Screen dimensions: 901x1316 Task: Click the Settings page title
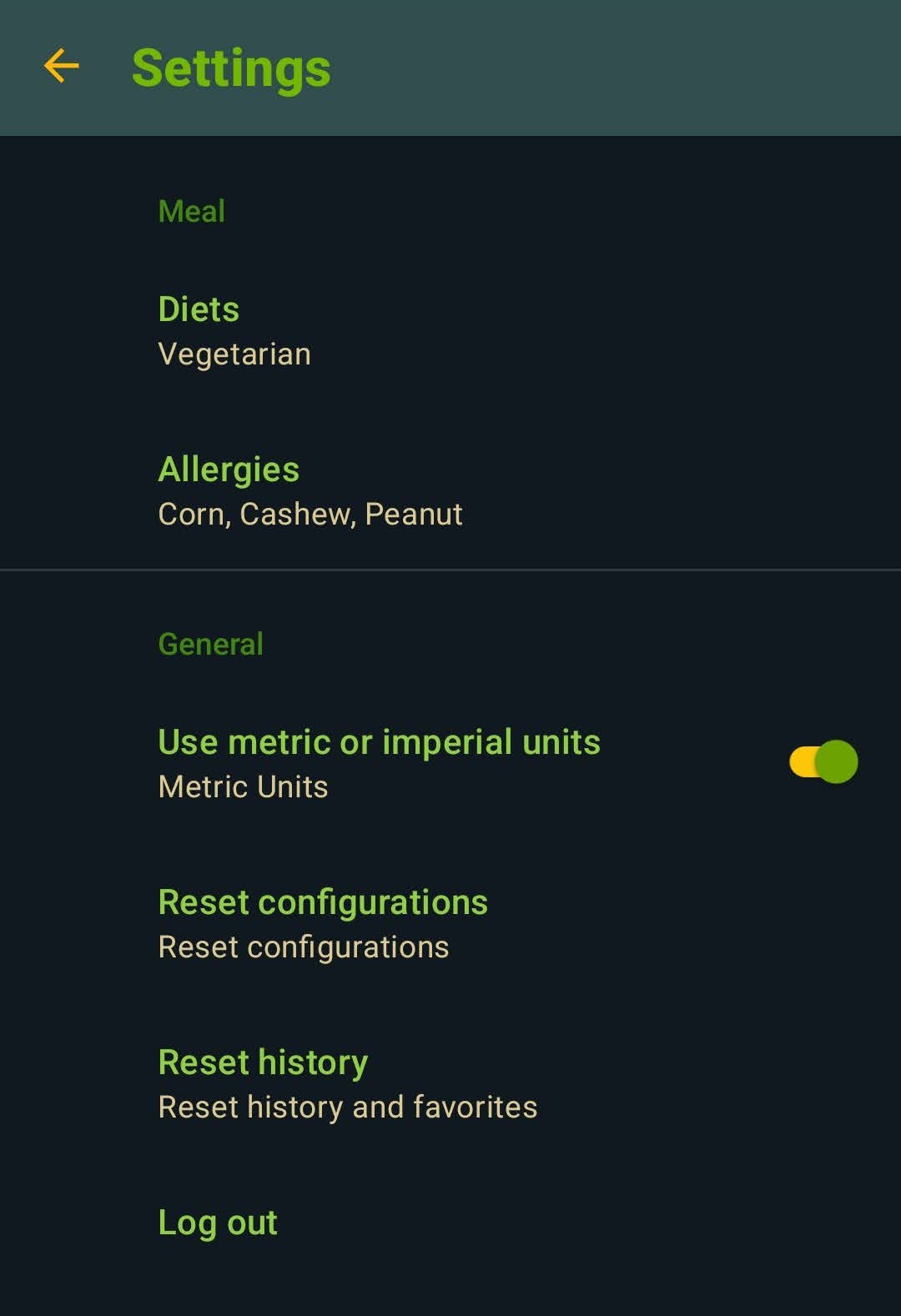coord(231,68)
